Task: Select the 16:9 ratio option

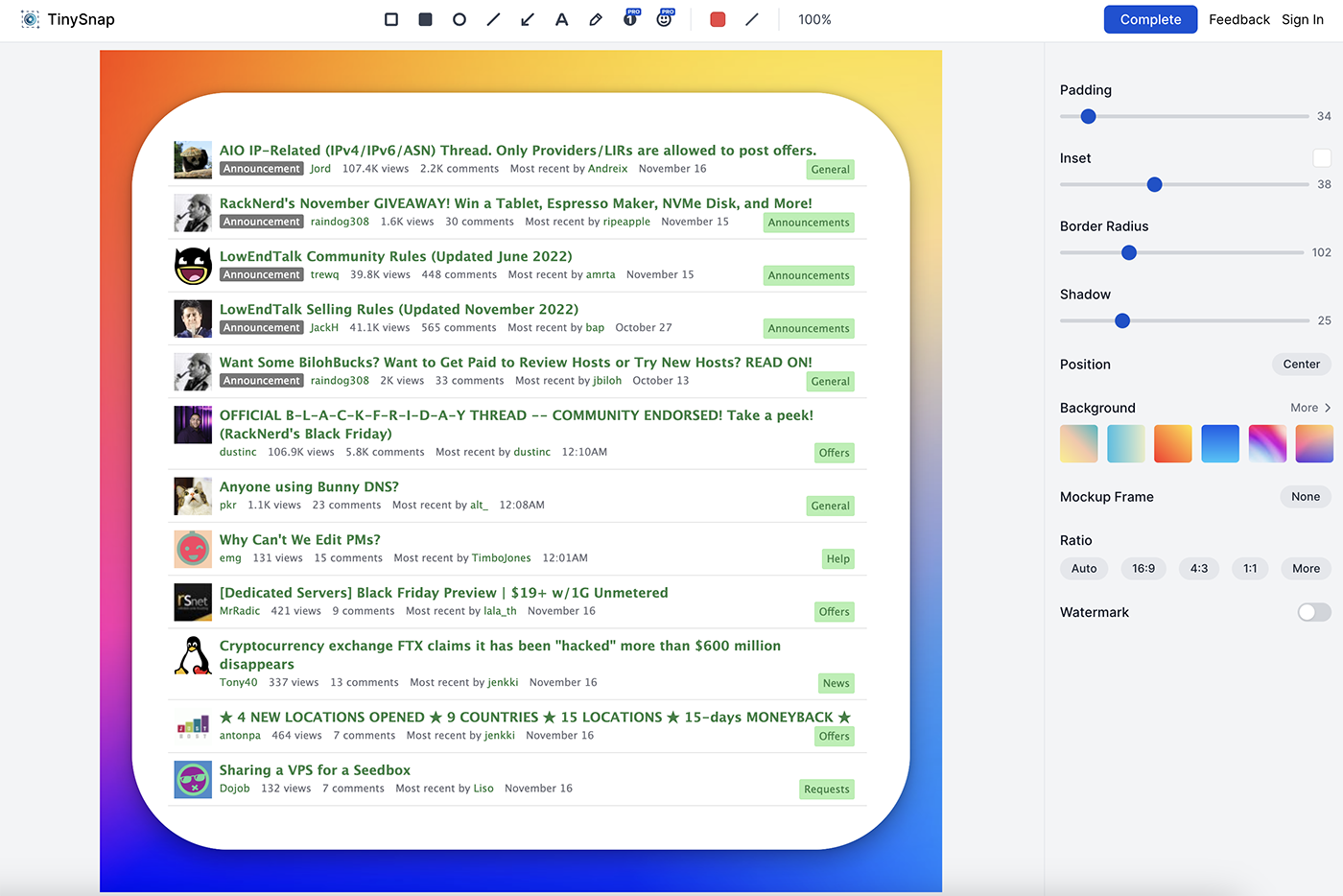Action: [x=1143, y=568]
